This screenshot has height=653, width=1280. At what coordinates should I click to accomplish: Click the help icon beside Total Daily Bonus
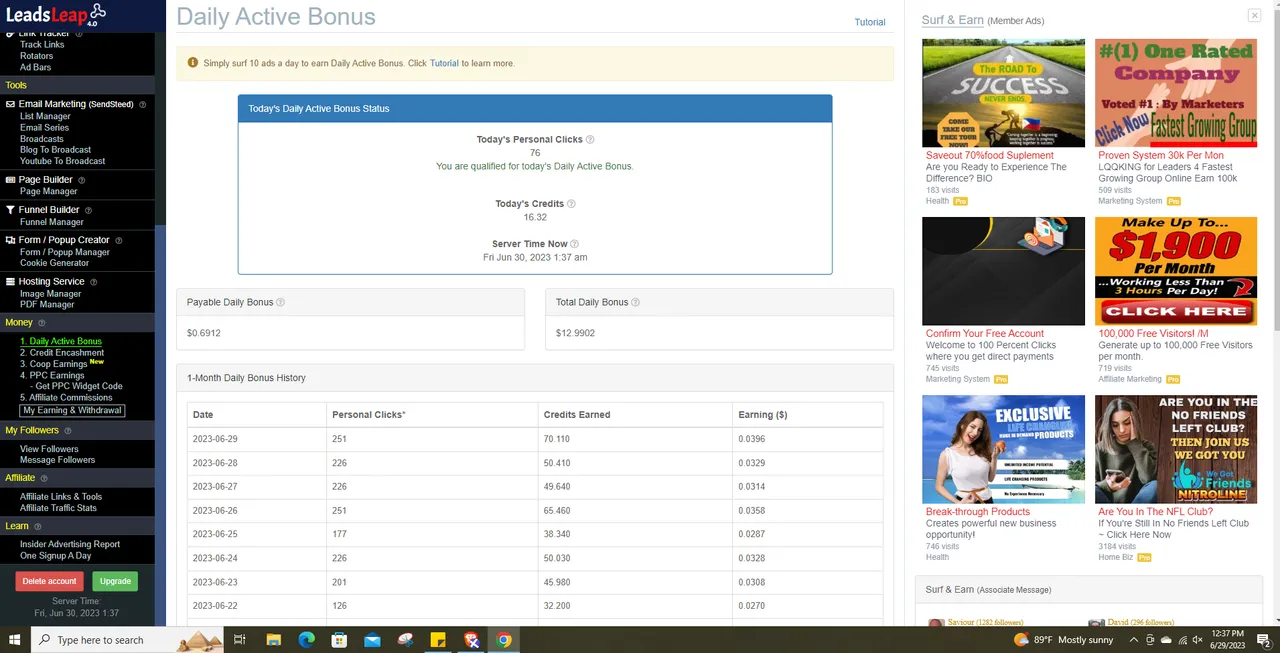(x=635, y=302)
